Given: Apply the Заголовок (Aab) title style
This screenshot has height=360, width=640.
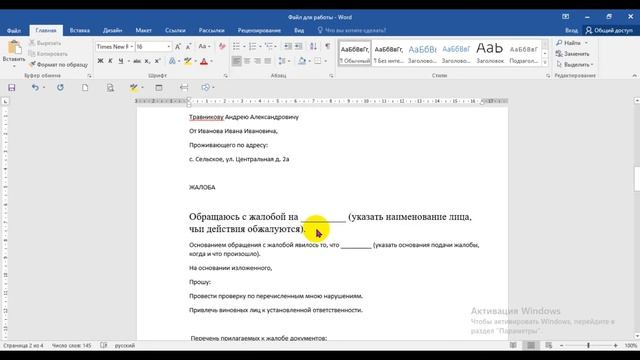Looking at the screenshot, I should 490,53.
